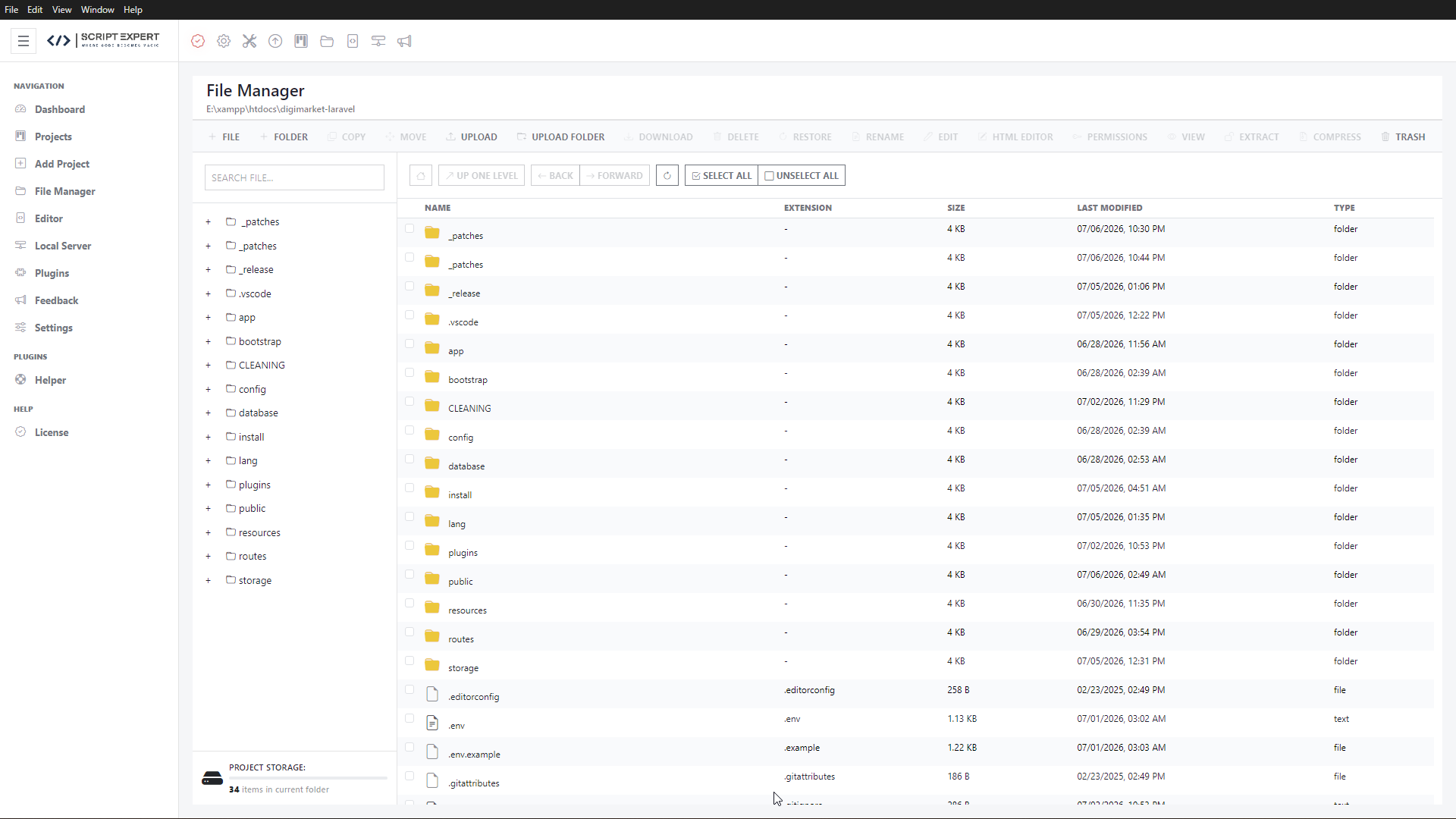The height and width of the screenshot is (819, 1456).
Task: Click the UPLOAD FOLDER toolbar button
Action: click(560, 136)
